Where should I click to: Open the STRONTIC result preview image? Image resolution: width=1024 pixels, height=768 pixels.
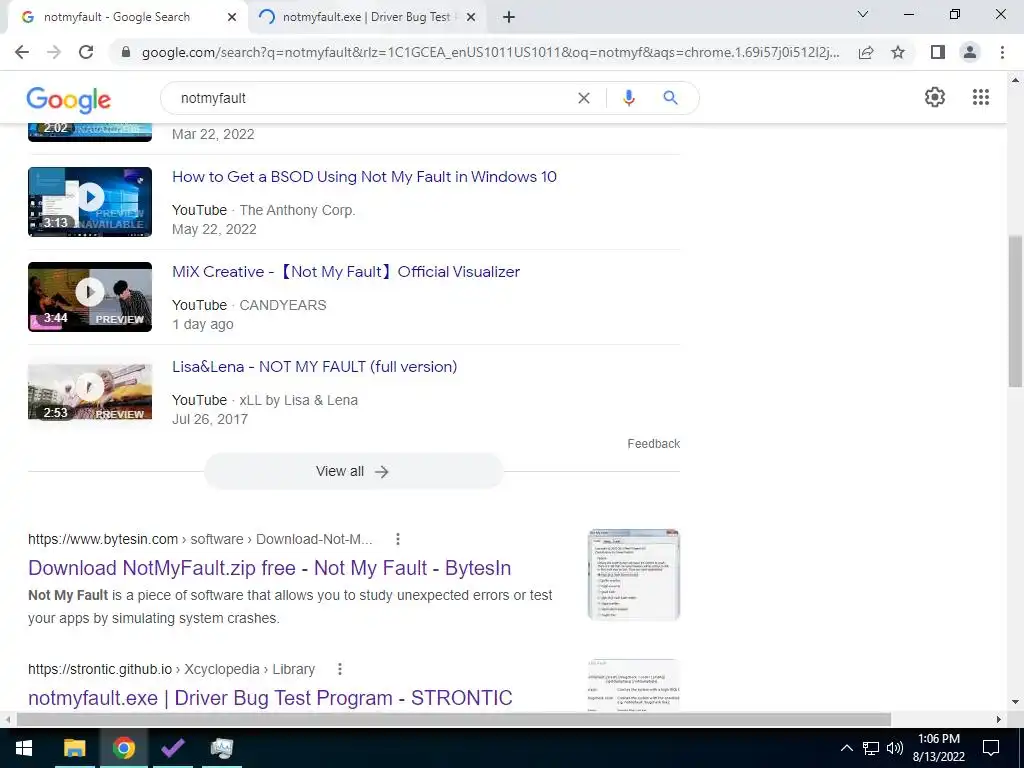point(633,684)
